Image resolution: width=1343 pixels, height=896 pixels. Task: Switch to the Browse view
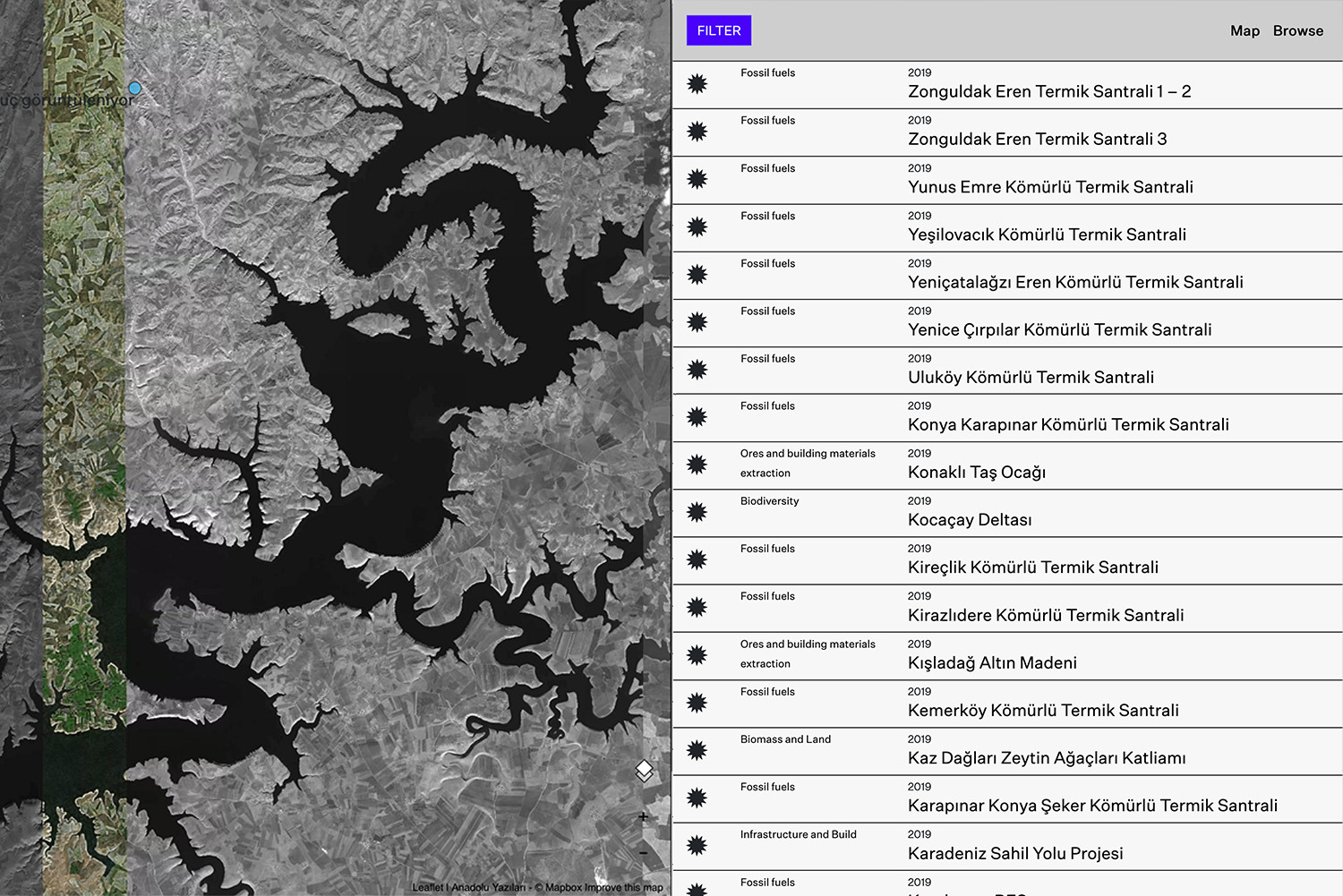pyautogui.click(x=1297, y=30)
